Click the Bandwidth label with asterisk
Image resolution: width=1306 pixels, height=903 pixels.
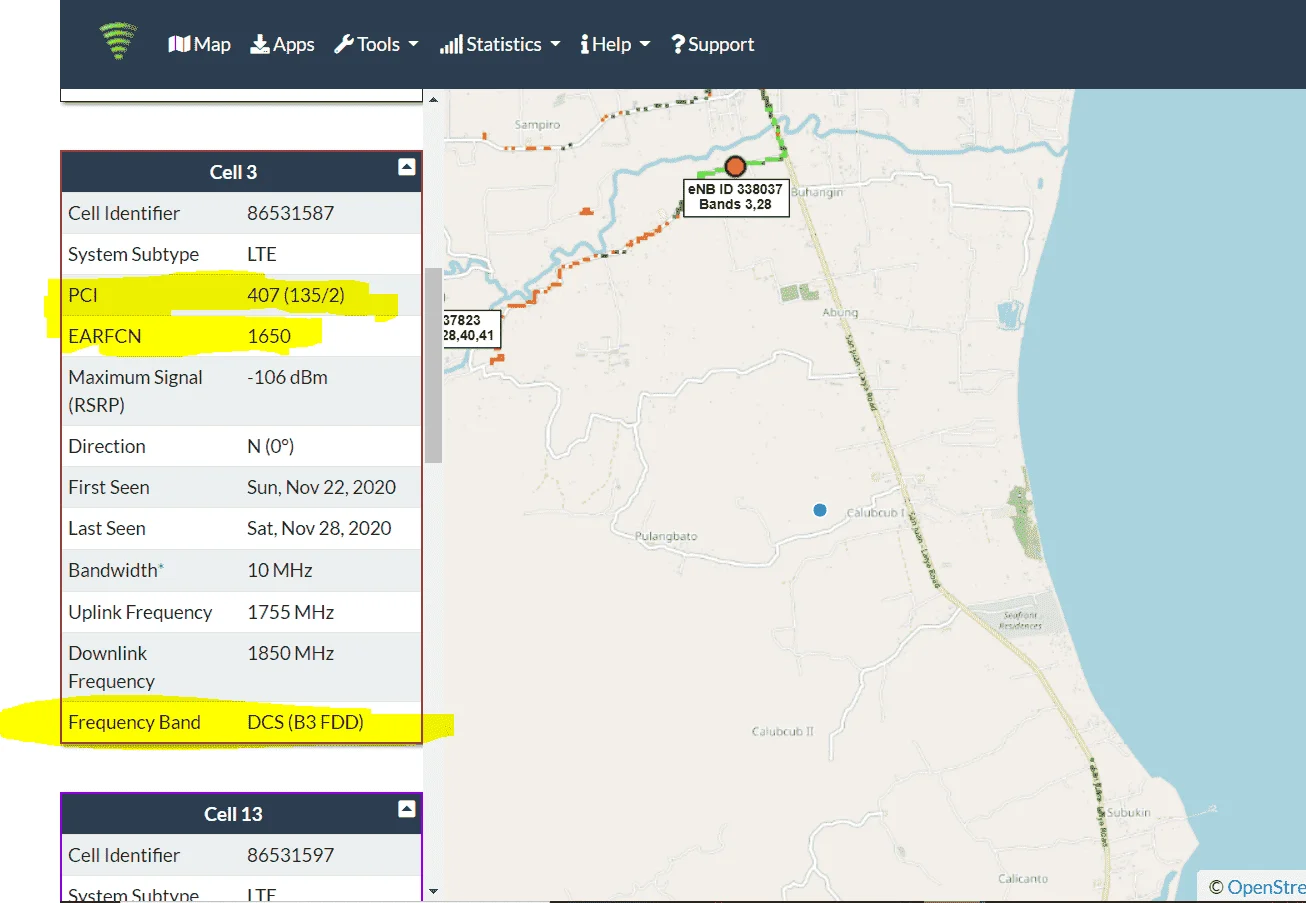[116, 570]
